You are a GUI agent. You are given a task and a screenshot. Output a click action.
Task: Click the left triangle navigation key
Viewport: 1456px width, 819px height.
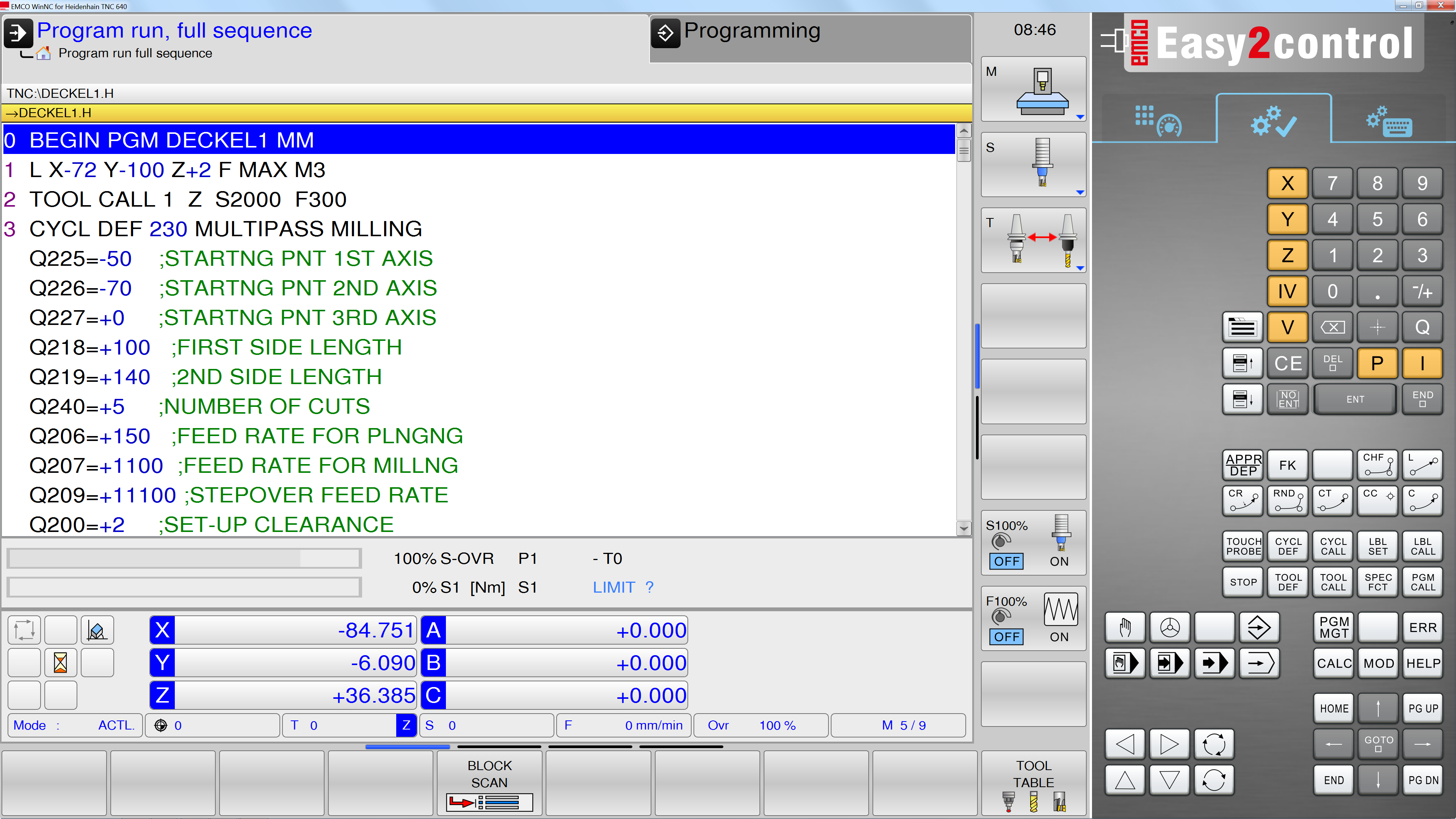1125,744
